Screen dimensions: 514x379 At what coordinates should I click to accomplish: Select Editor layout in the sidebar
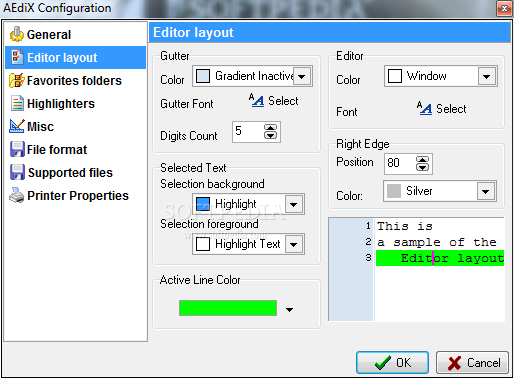(x=76, y=58)
